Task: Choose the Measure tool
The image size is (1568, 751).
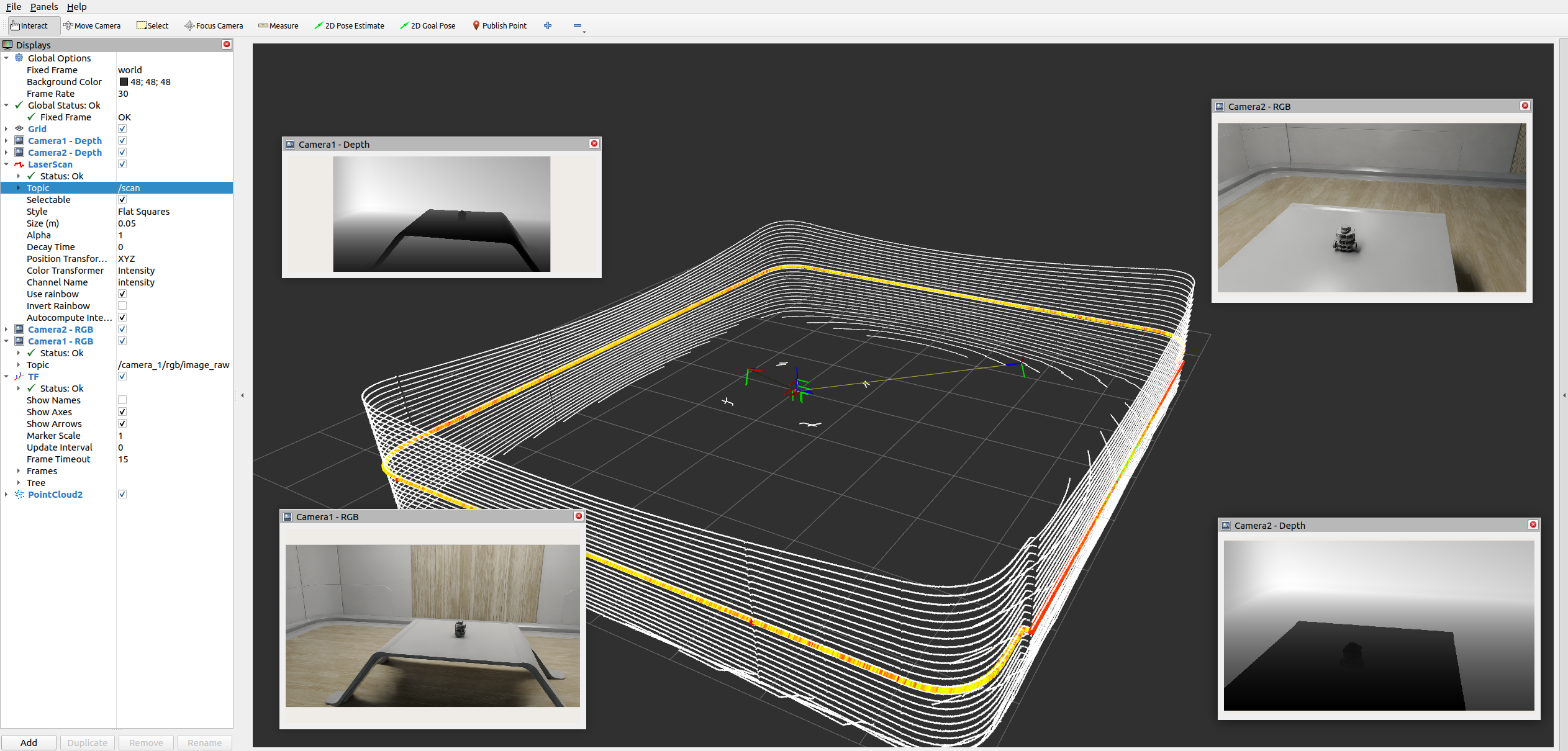Action: coord(278,25)
